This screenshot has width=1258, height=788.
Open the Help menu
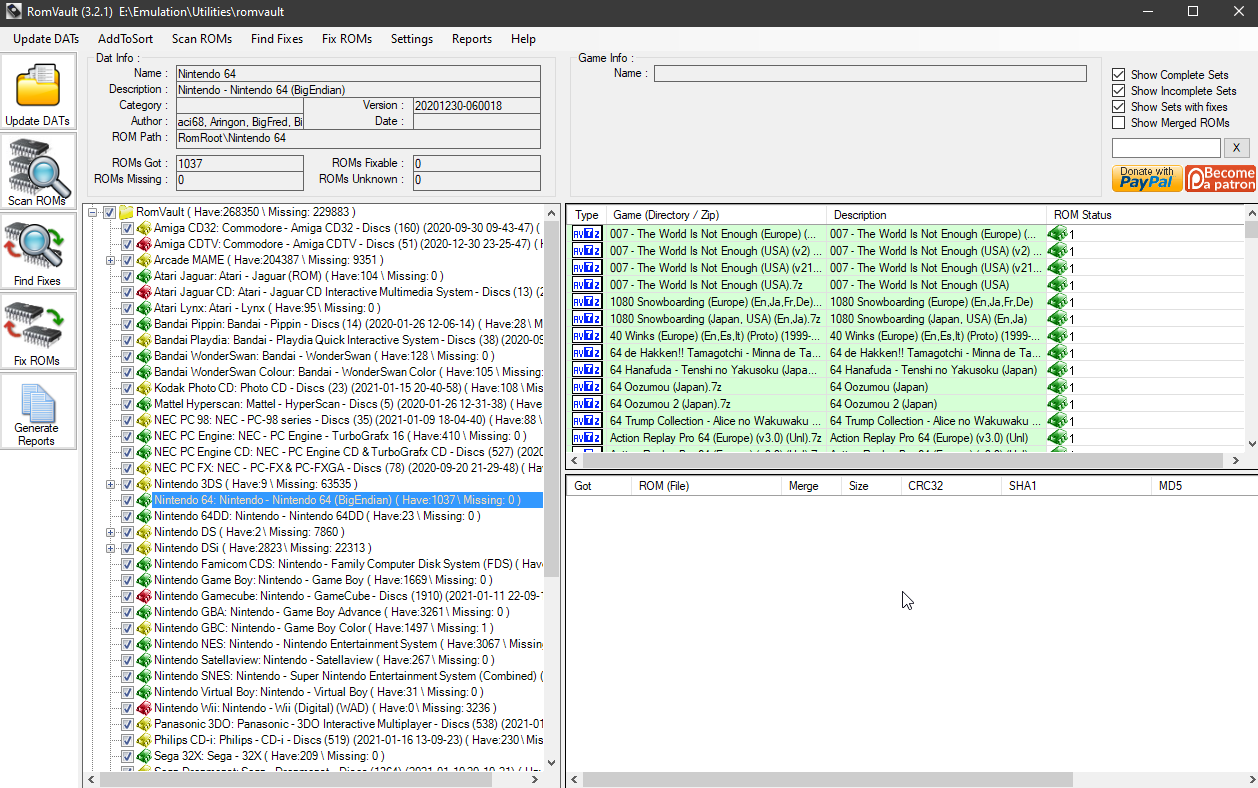pyautogui.click(x=523, y=39)
